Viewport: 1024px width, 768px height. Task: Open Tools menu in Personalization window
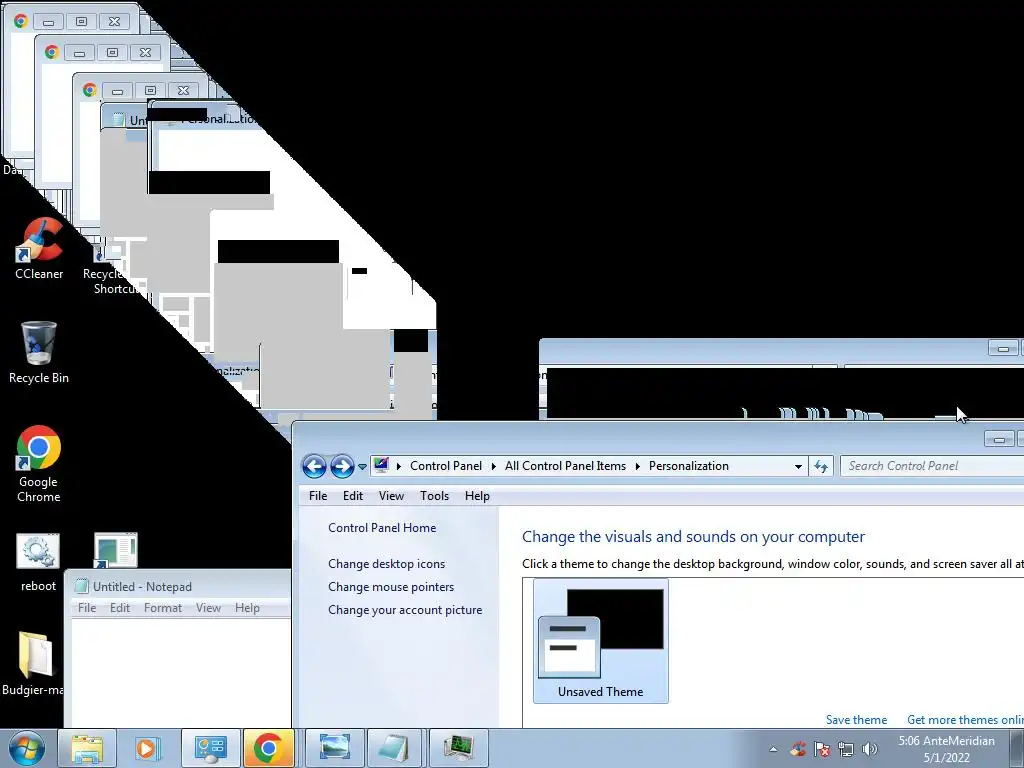[x=434, y=496]
